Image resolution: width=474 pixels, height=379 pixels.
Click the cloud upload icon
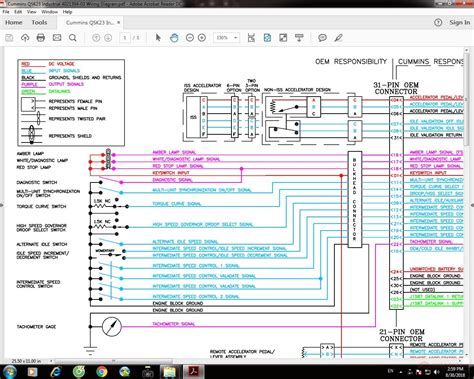pyautogui.click(x=25, y=38)
